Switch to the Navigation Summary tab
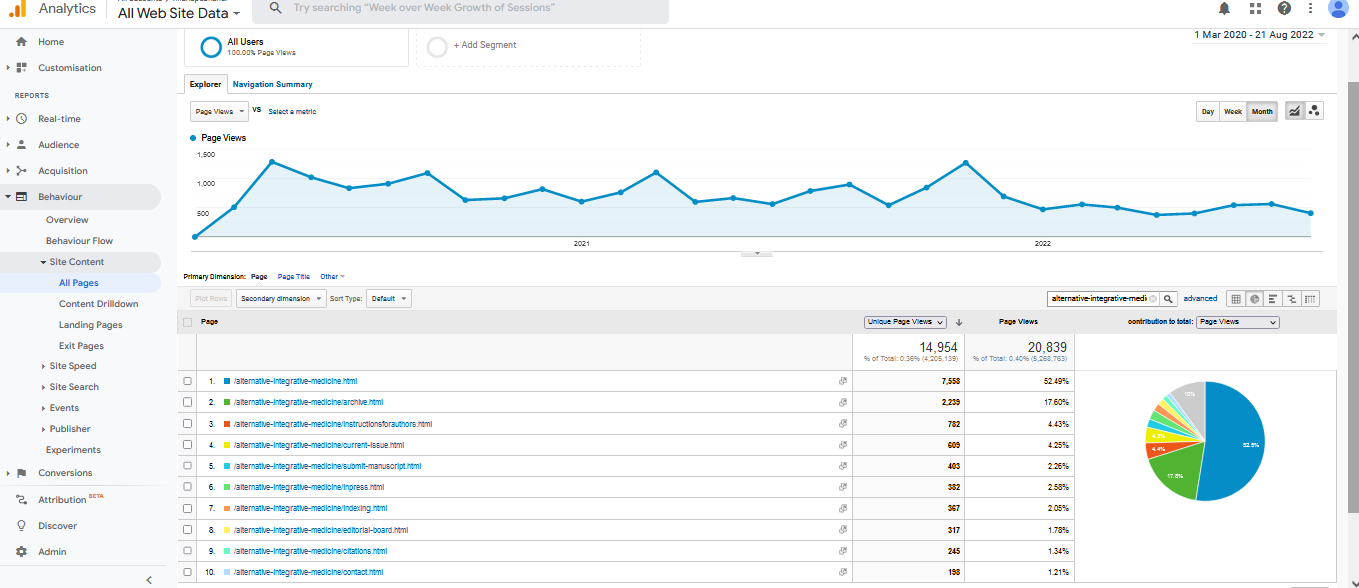Image resolution: width=1359 pixels, height=588 pixels. (x=272, y=84)
